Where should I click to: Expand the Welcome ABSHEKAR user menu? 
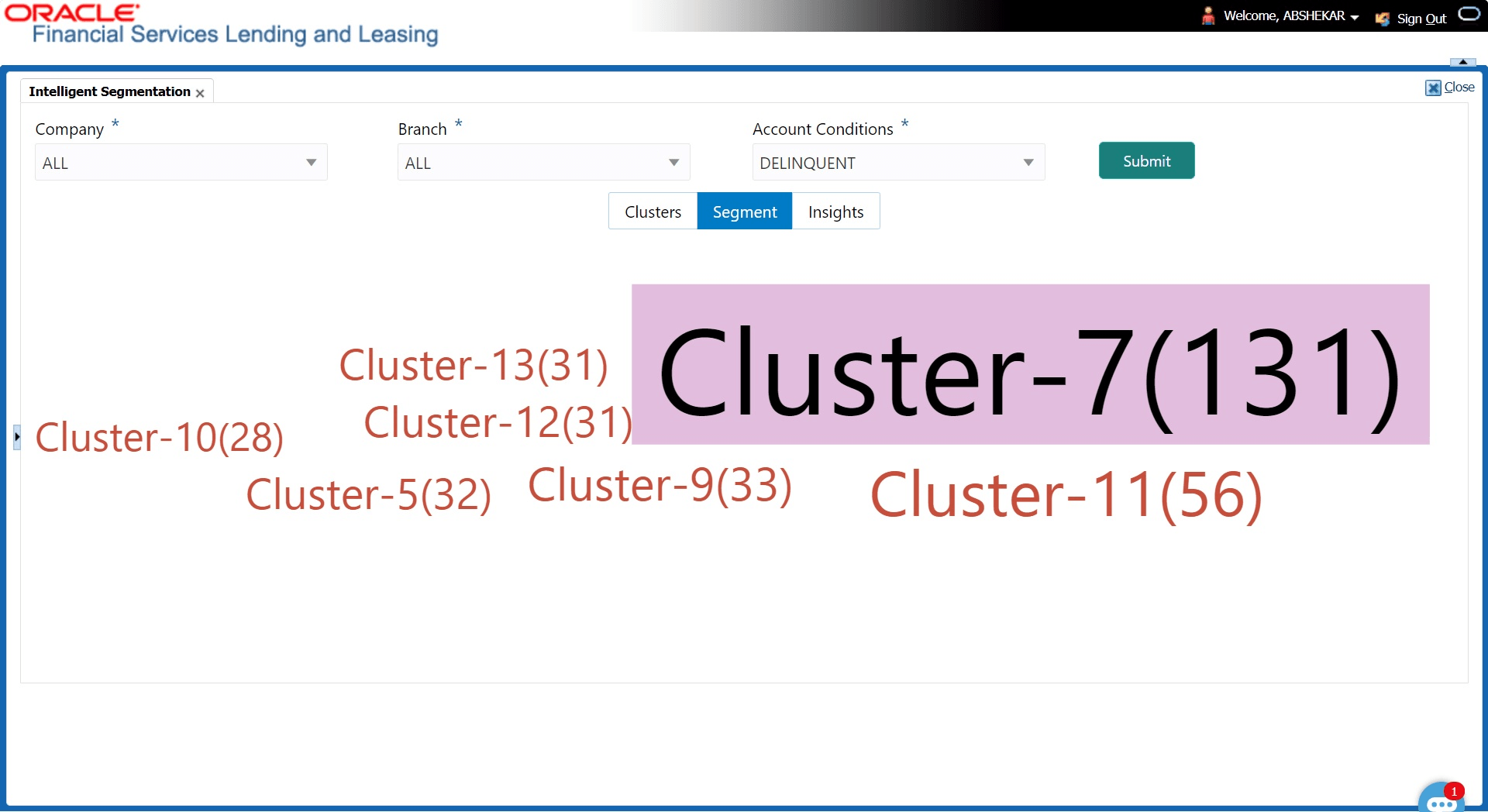[1355, 16]
